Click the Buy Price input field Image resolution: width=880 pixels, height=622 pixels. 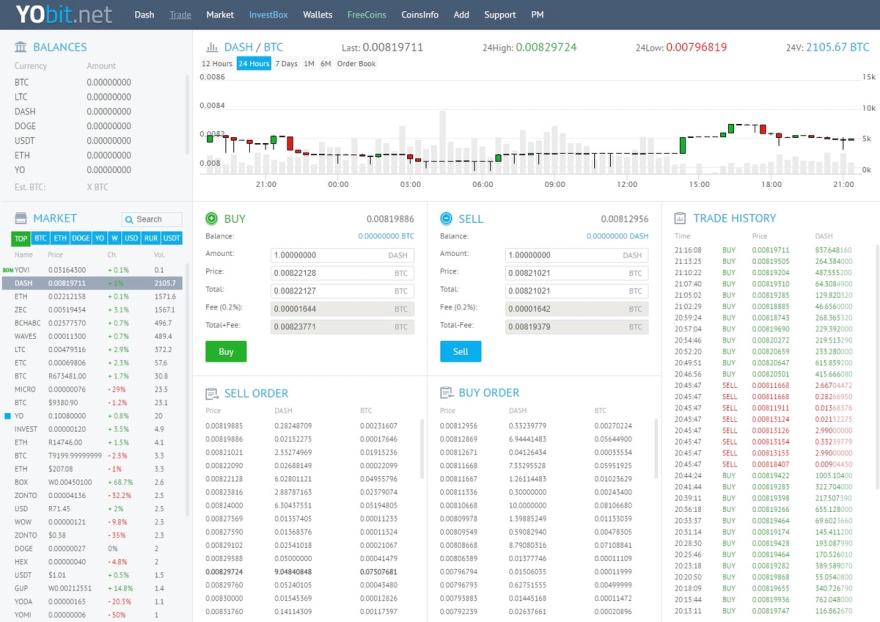click(342, 273)
